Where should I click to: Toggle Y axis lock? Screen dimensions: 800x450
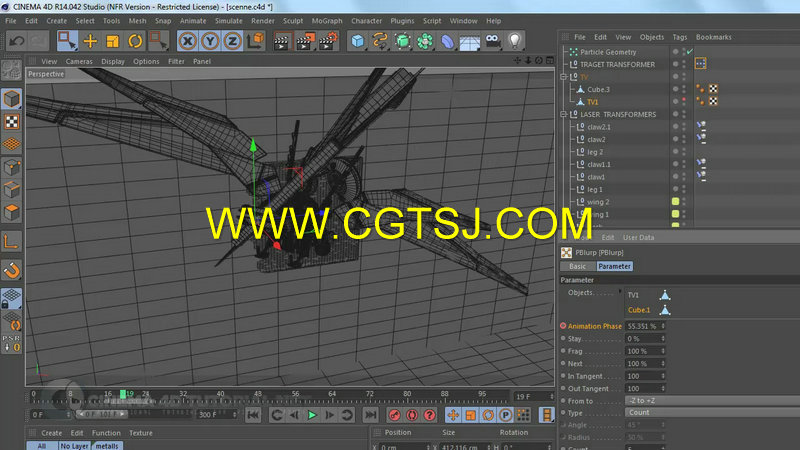(x=210, y=41)
